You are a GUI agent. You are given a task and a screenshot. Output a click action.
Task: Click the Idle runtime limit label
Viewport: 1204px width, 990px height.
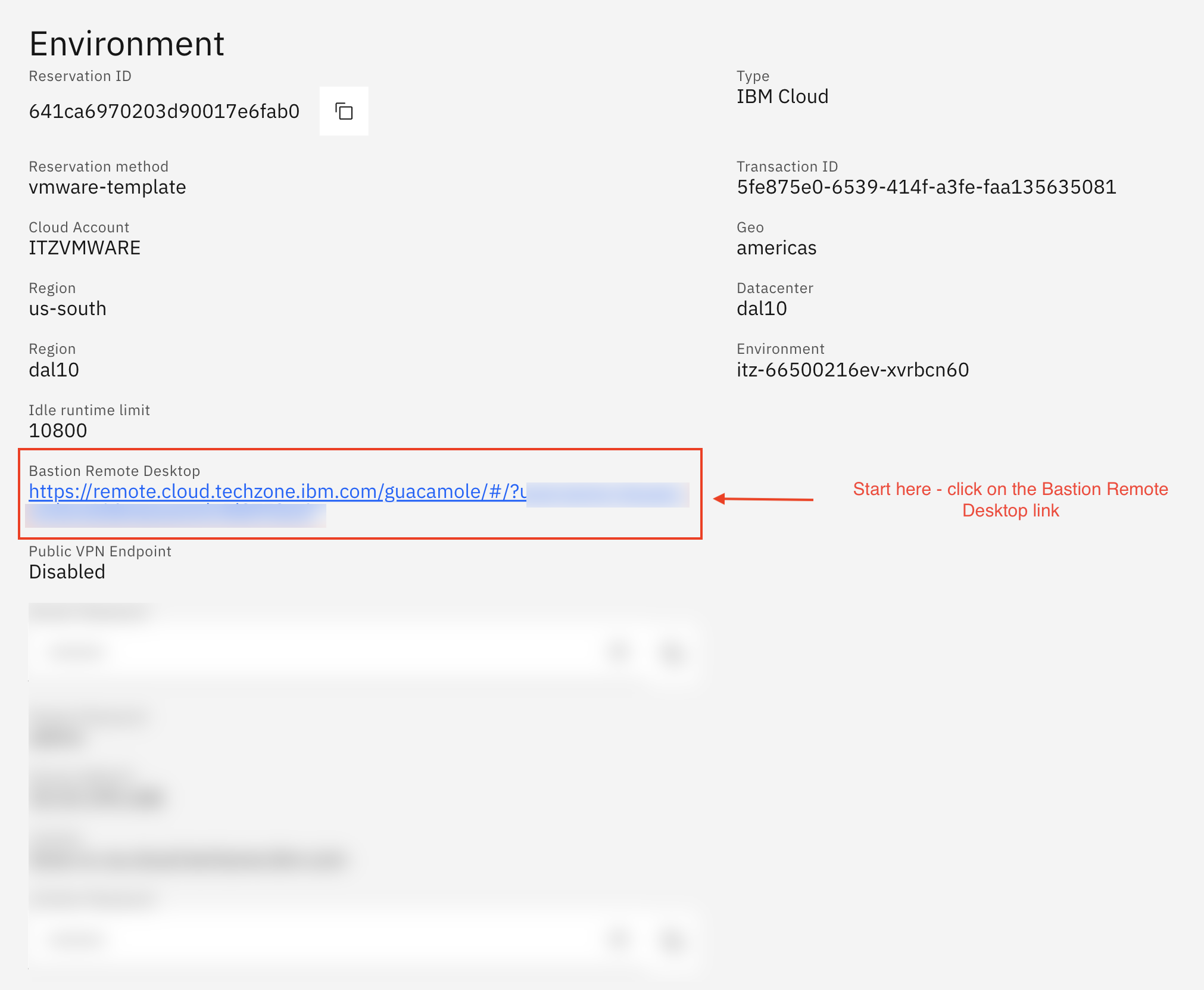(89, 410)
